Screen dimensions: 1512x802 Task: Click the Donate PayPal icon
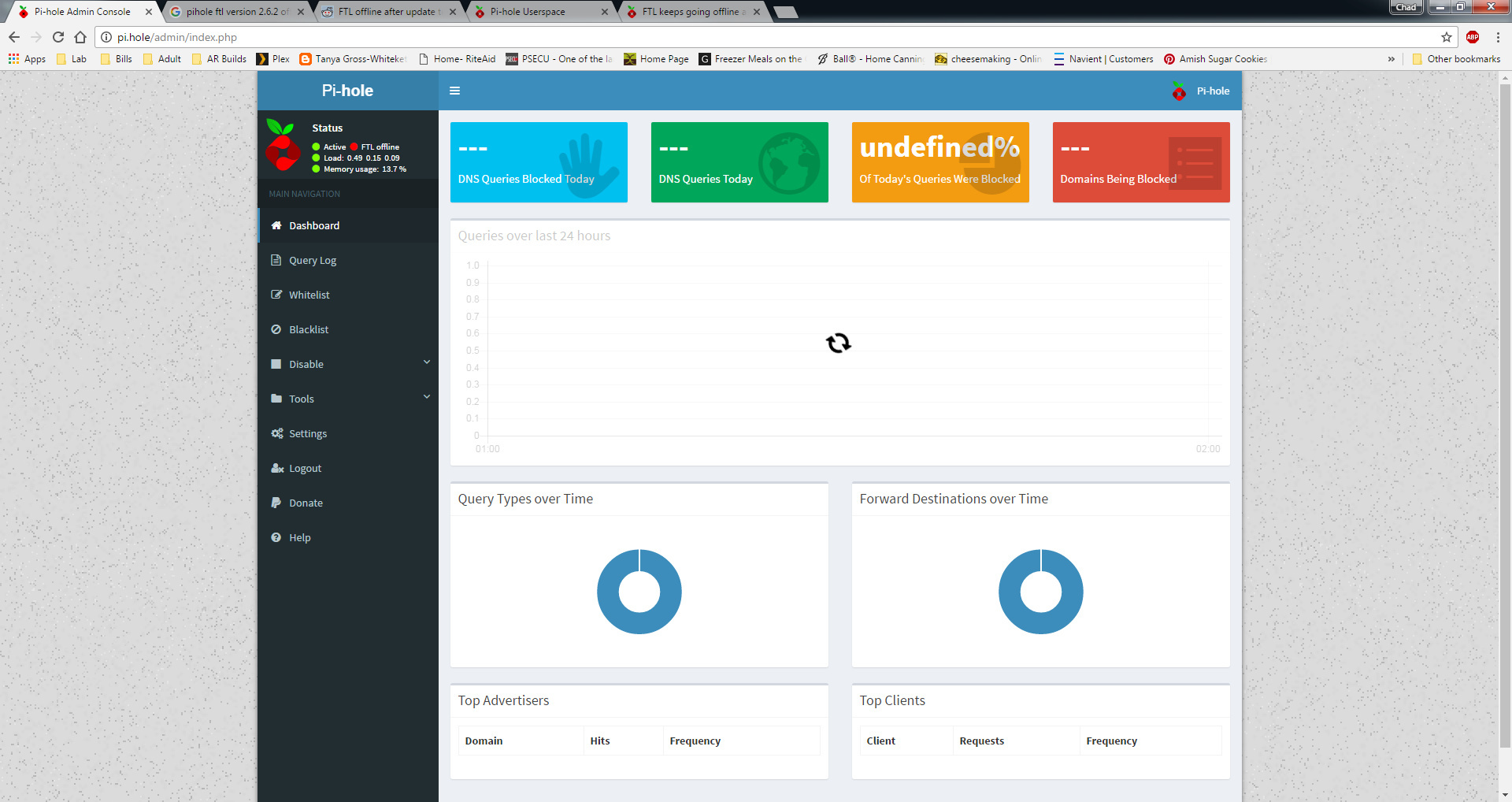coord(276,503)
